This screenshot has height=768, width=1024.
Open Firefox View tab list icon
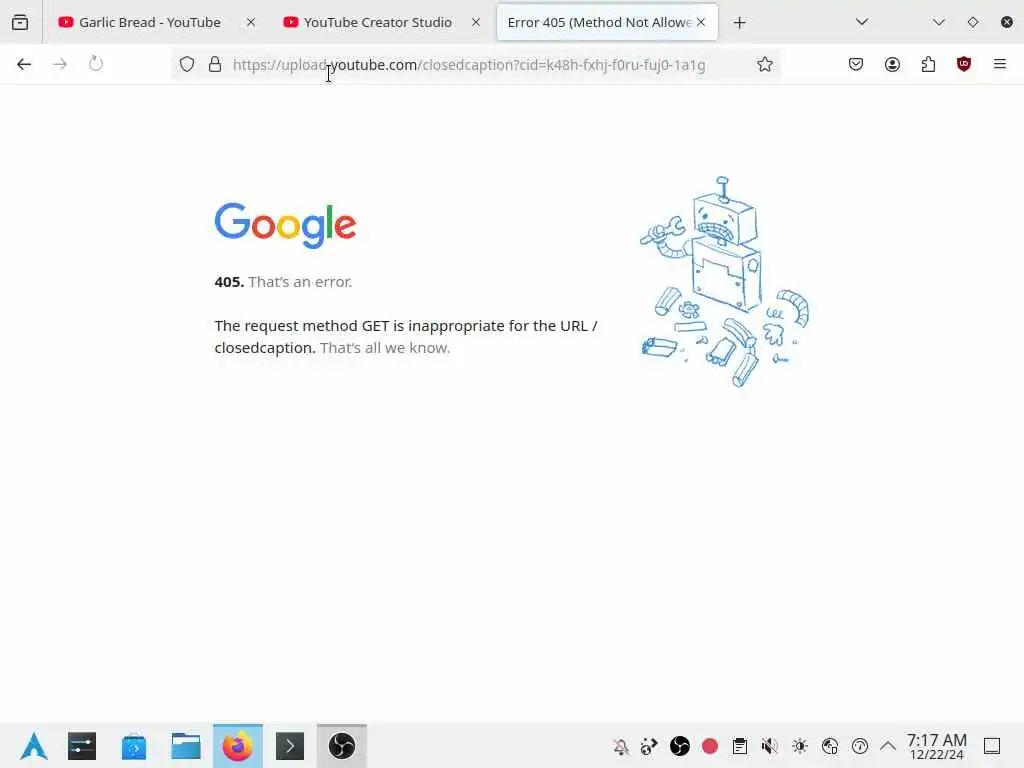tap(20, 22)
